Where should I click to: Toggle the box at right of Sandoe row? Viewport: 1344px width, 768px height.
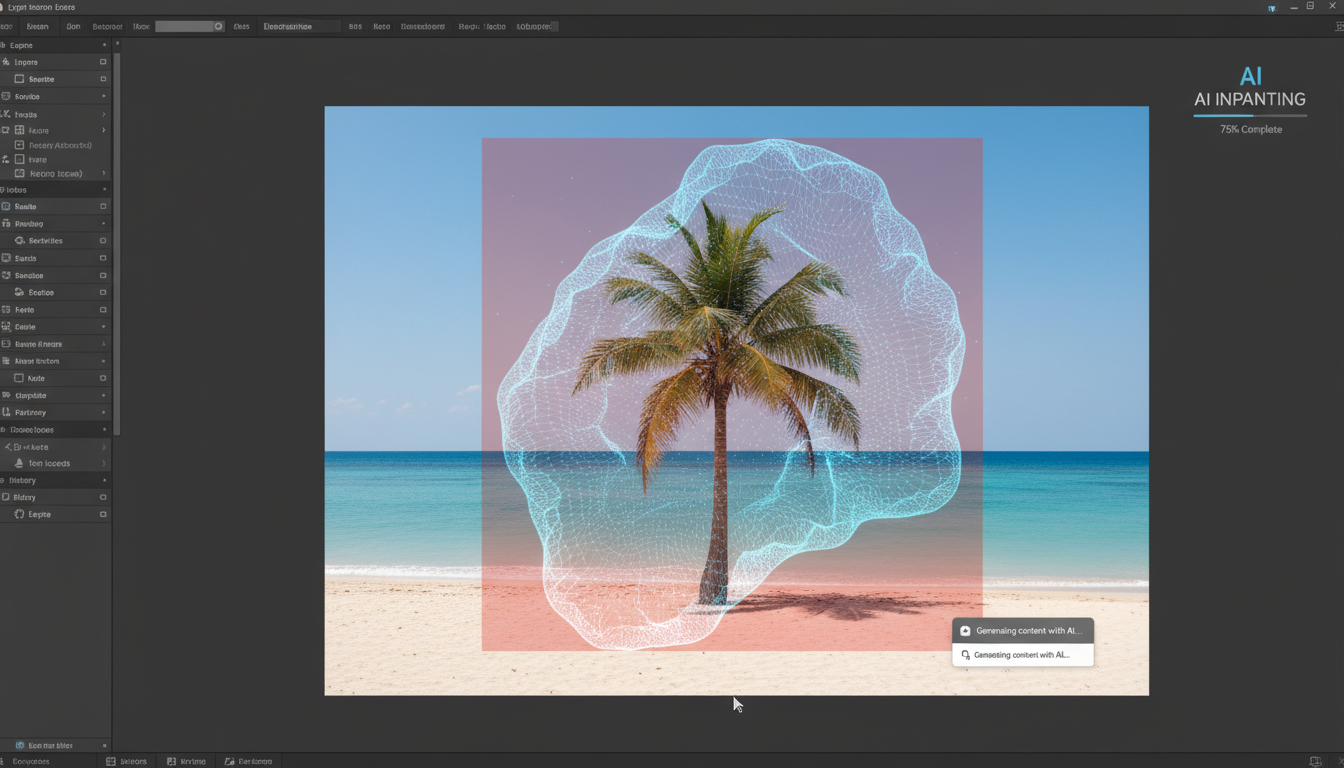(102, 275)
